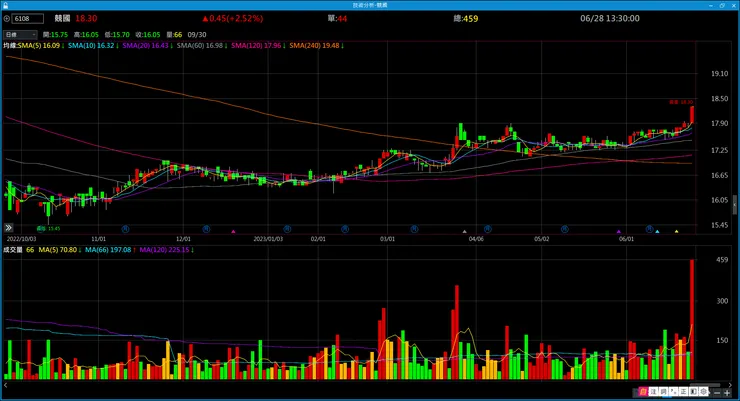Click the purple triangle marker before 06/01
Viewport: 740px width, 401px height.
(619, 232)
